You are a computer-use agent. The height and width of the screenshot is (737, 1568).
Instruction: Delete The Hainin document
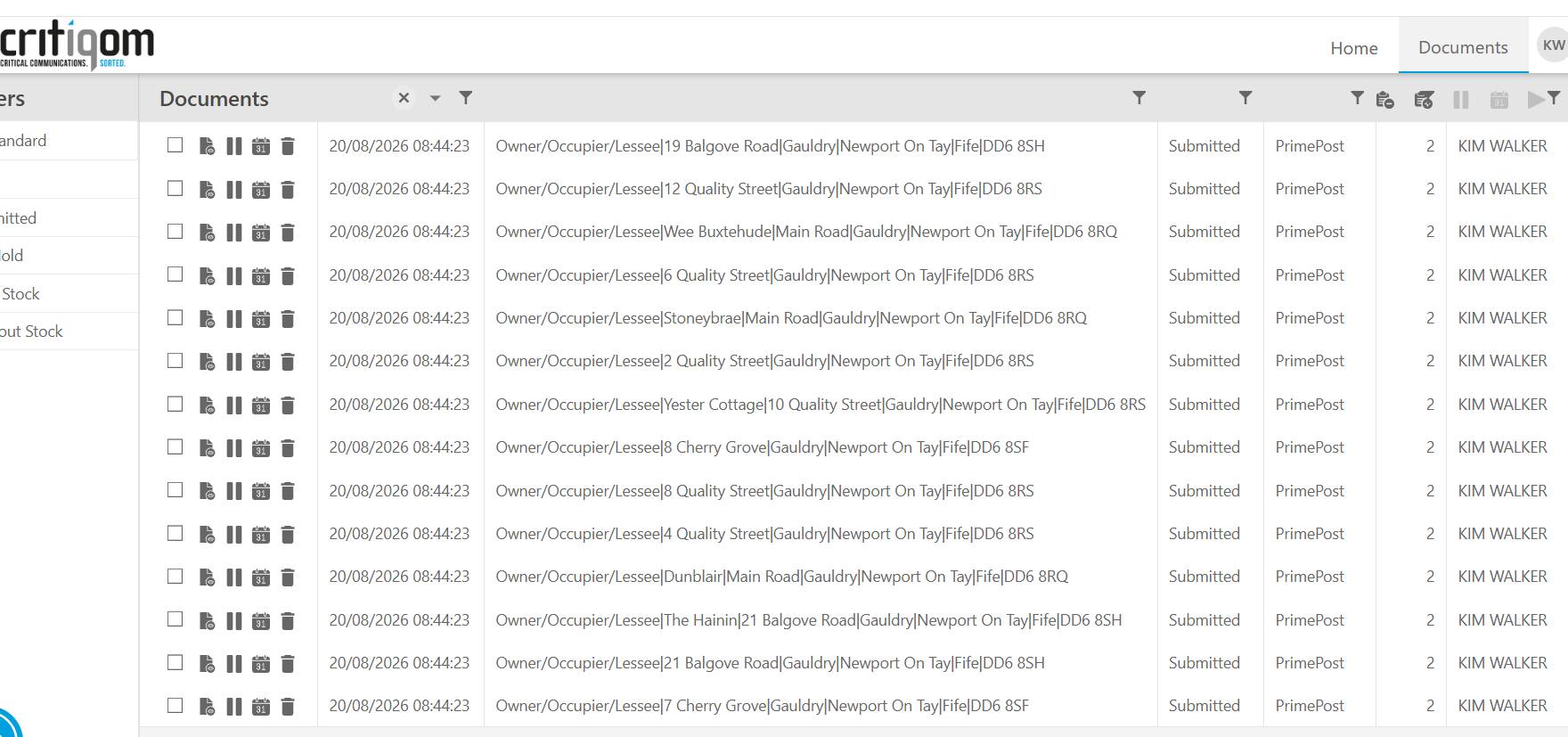click(x=288, y=621)
